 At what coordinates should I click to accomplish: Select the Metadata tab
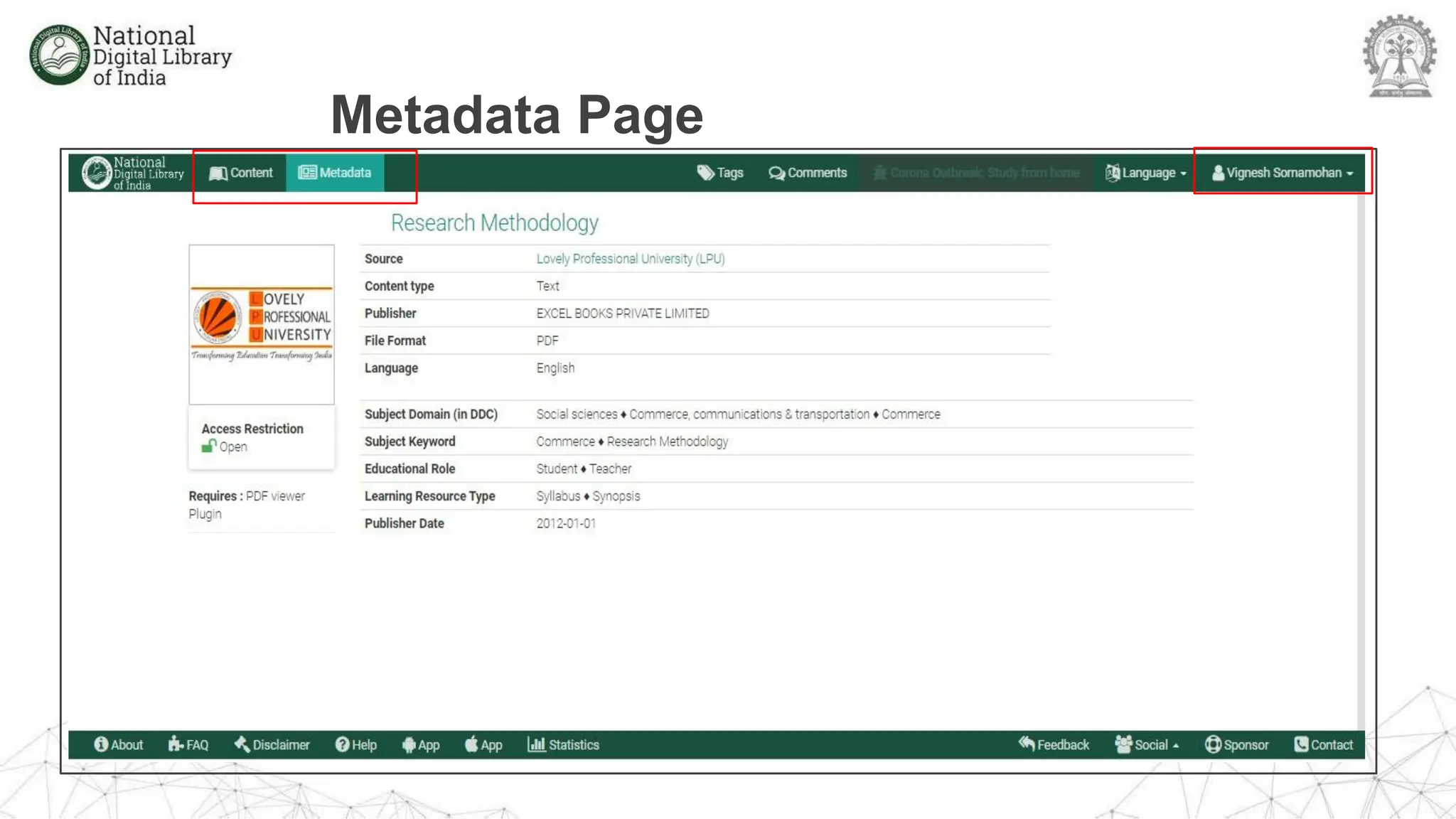tap(335, 173)
